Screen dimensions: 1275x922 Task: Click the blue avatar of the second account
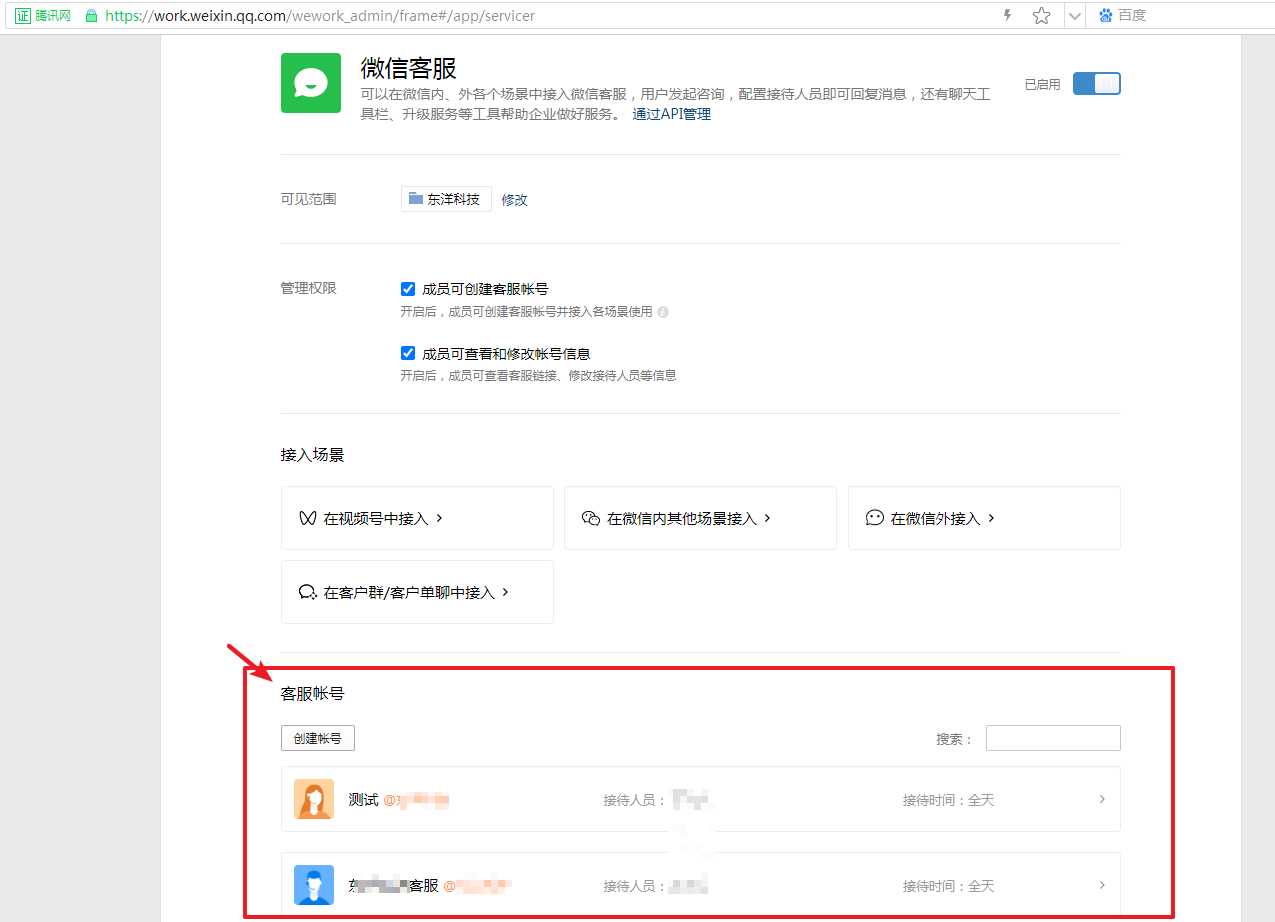tap(314, 885)
